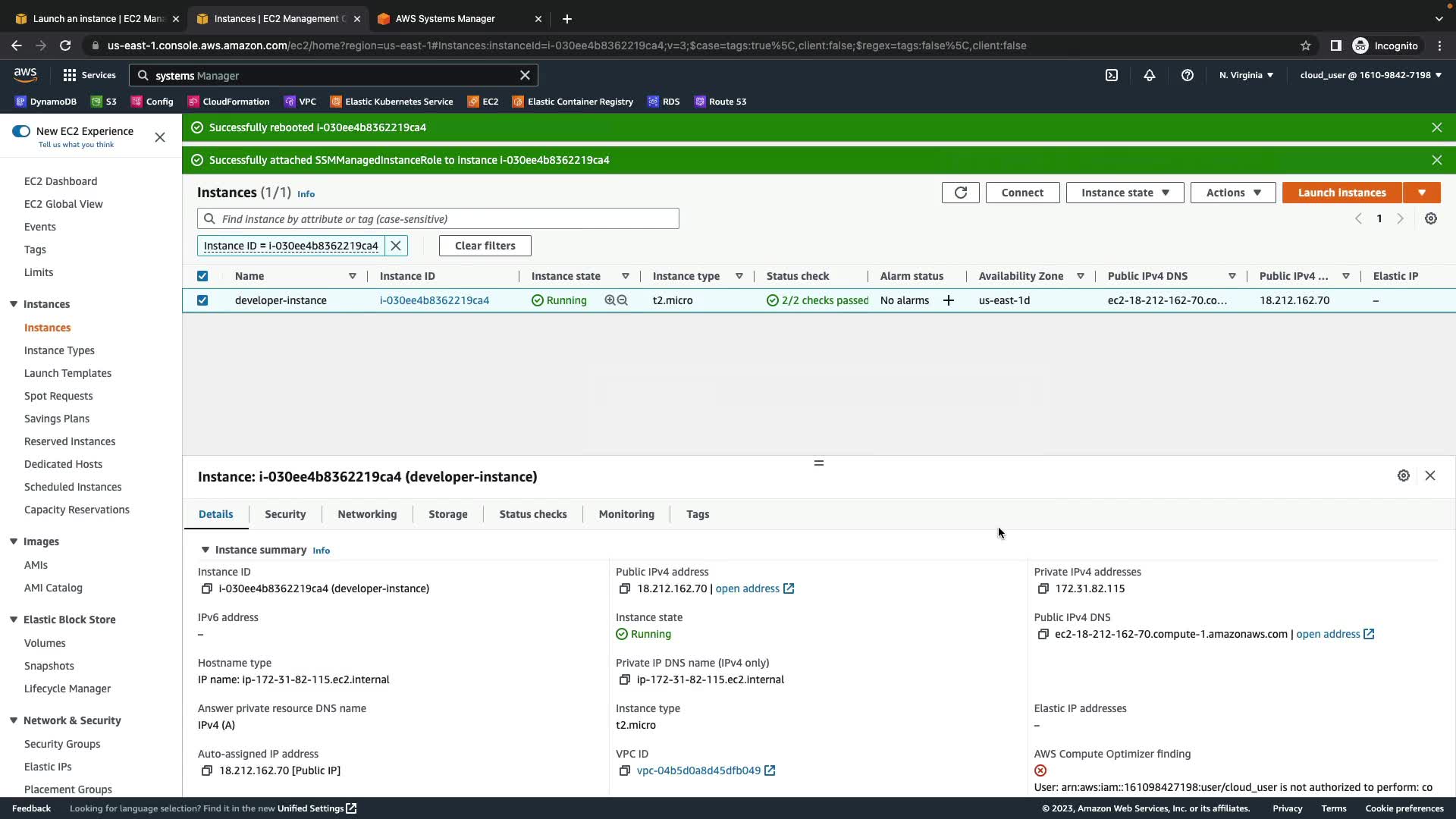Toggle the select-all header checkbox
1456x819 pixels.
click(202, 276)
